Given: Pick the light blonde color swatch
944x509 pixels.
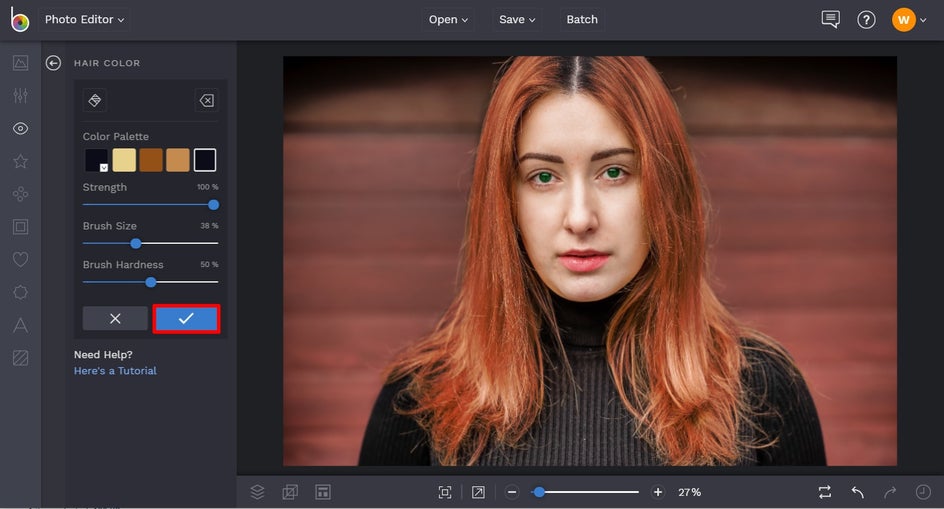Looking at the screenshot, I should [x=124, y=160].
